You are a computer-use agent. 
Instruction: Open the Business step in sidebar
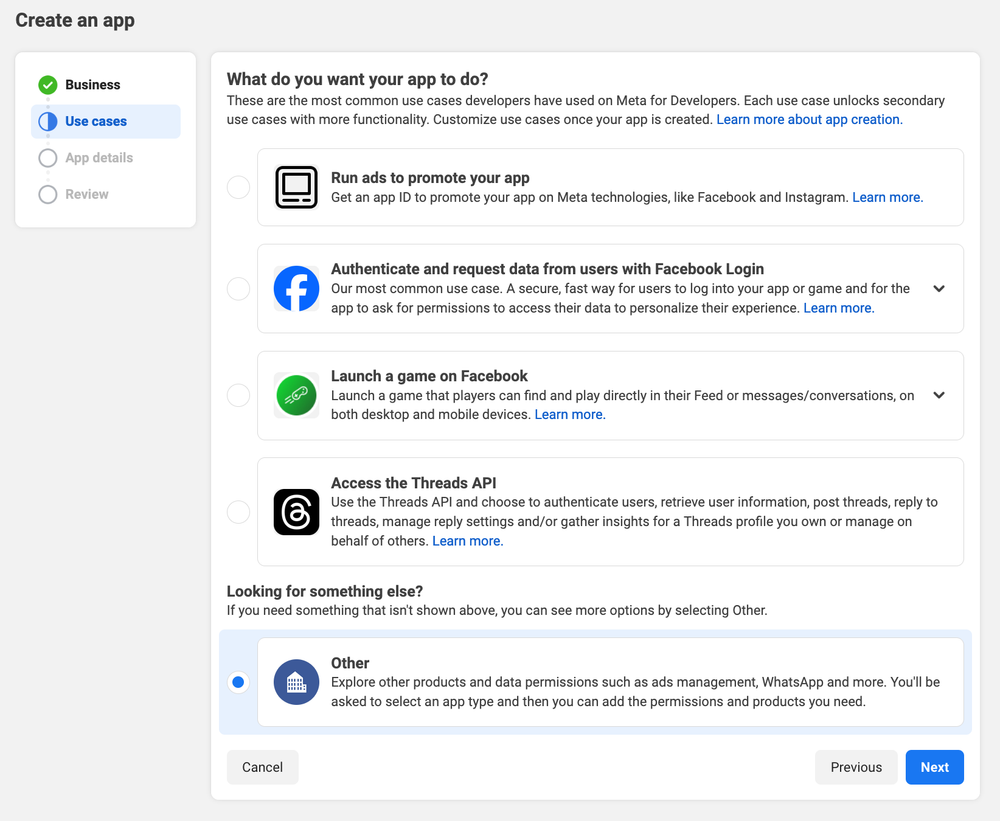coord(92,85)
